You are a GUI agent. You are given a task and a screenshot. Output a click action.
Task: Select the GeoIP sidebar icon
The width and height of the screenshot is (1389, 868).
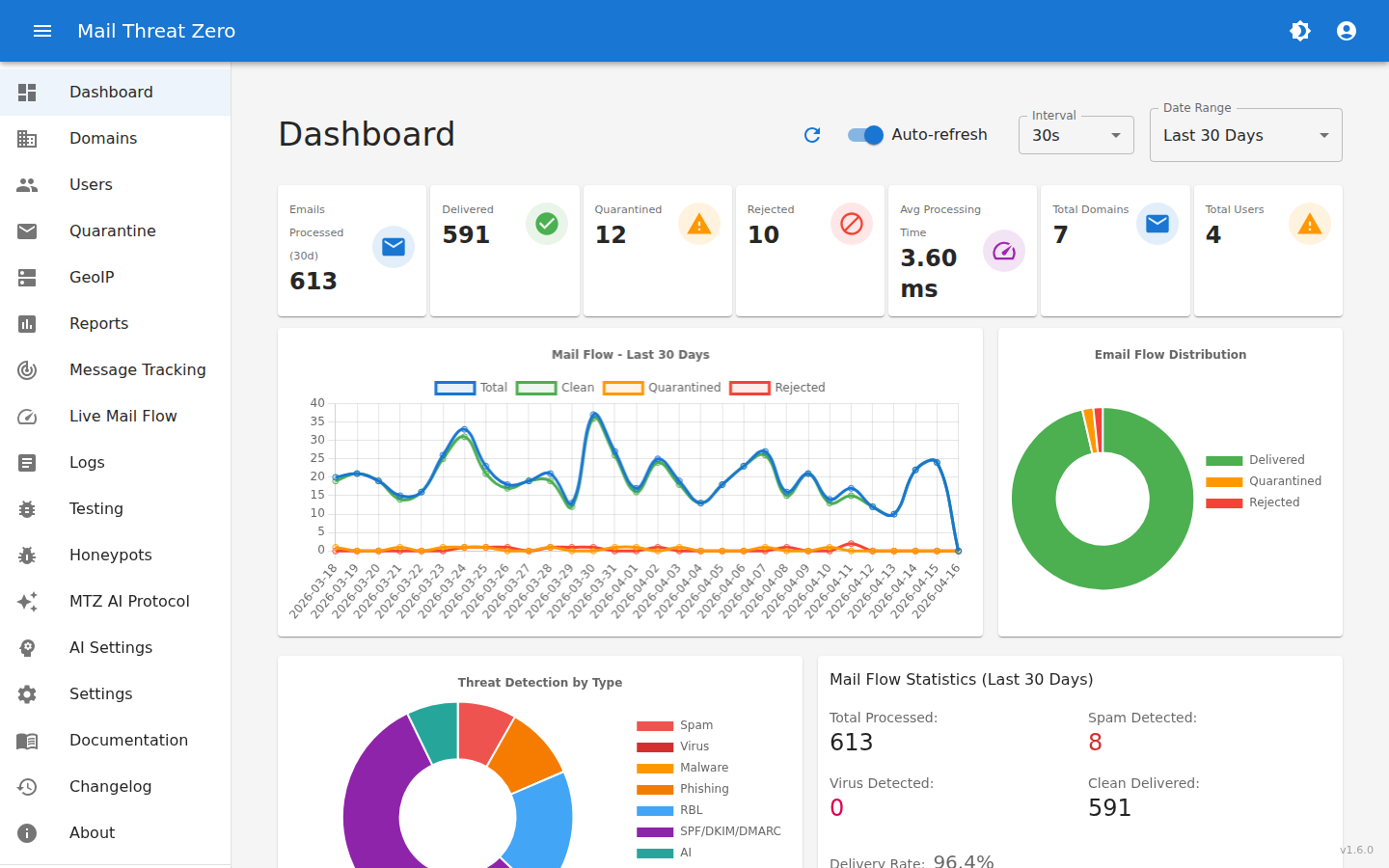pos(27,277)
